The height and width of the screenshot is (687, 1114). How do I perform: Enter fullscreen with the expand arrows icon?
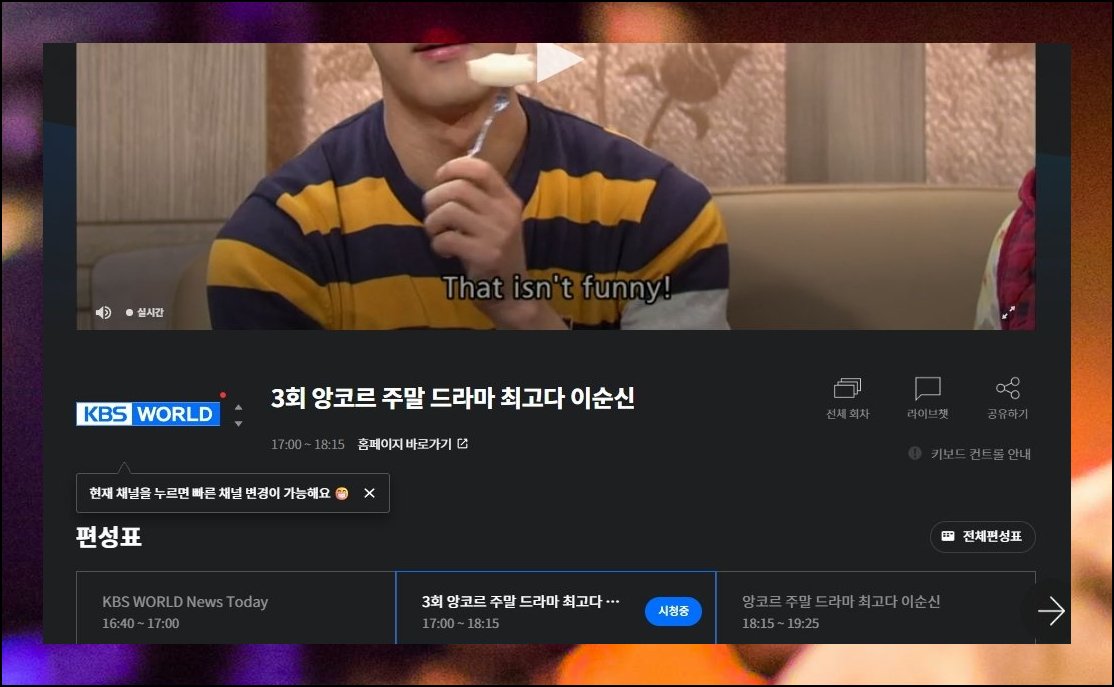tap(1008, 313)
